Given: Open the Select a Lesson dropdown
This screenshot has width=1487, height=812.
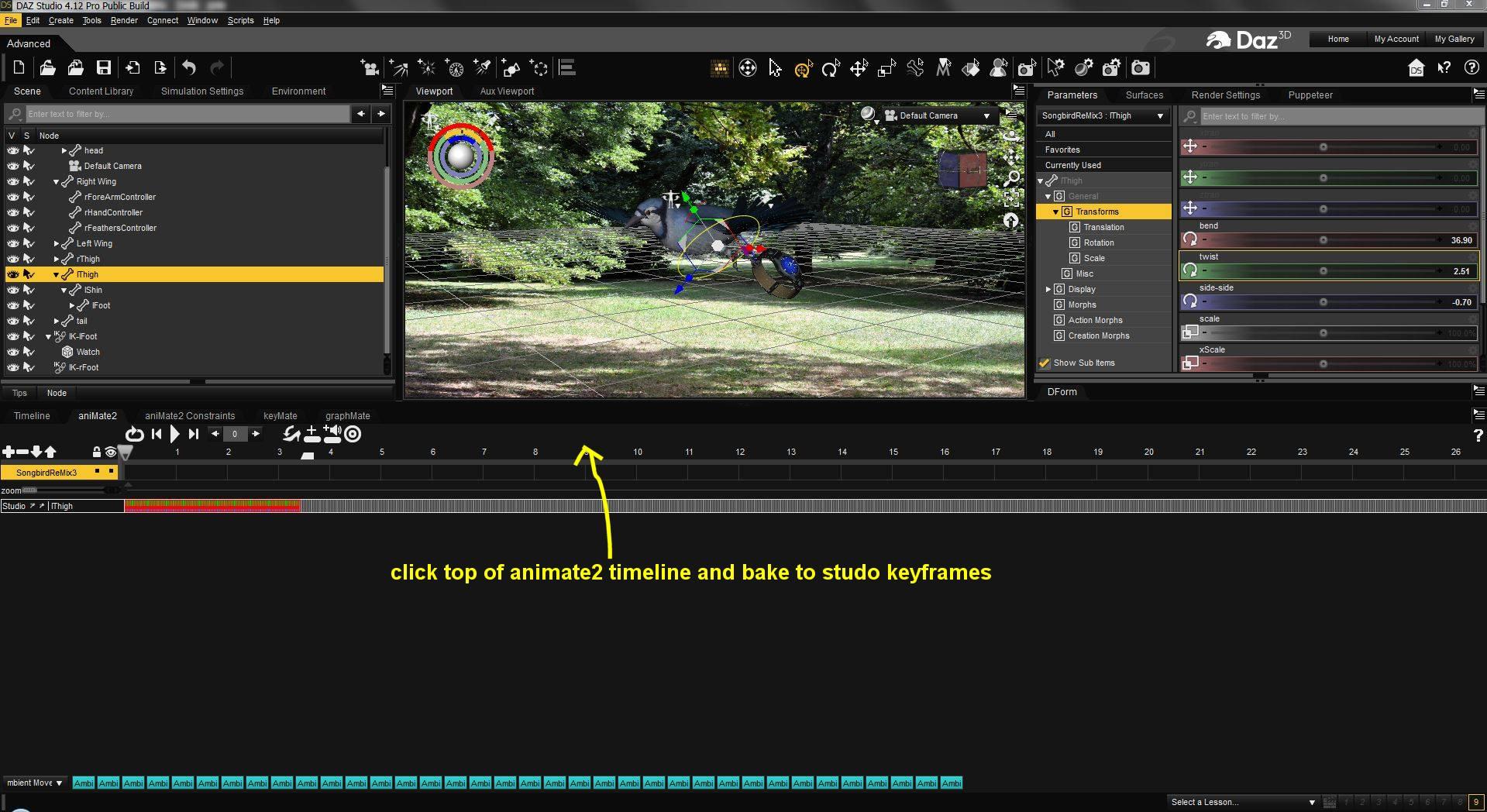Looking at the screenshot, I should tap(1243, 802).
